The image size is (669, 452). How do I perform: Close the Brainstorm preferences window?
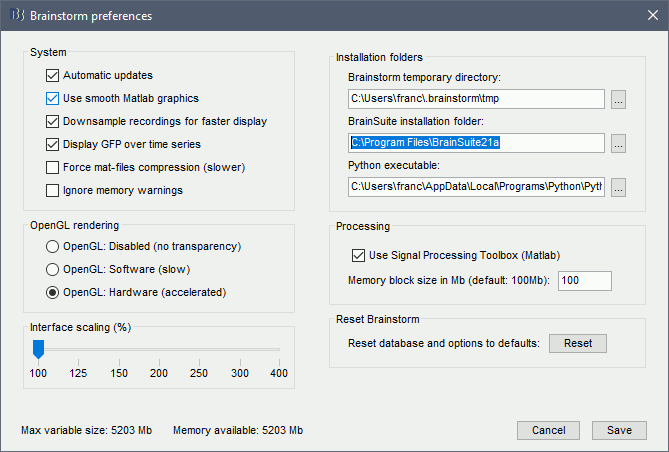pyautogui.click(x=645, y=16)
